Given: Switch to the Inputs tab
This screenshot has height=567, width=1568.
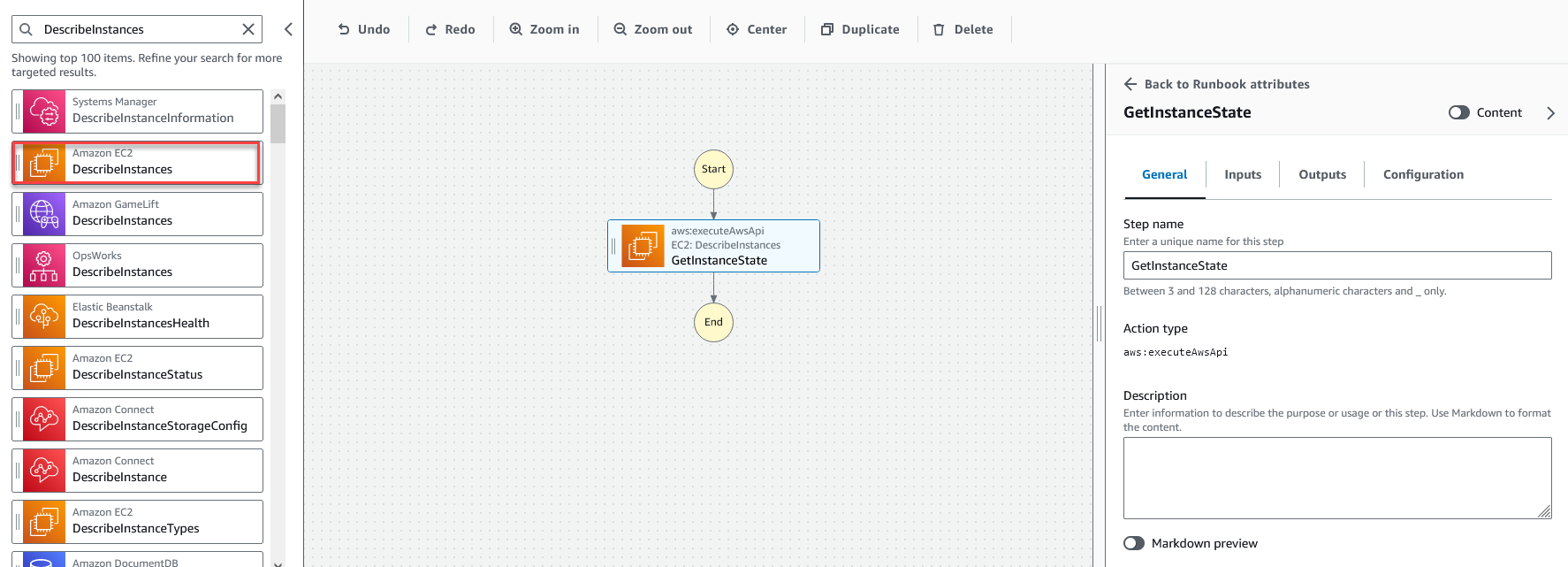Looking at the screenshot, I should pyautogui.click(x=1242, y=174).
